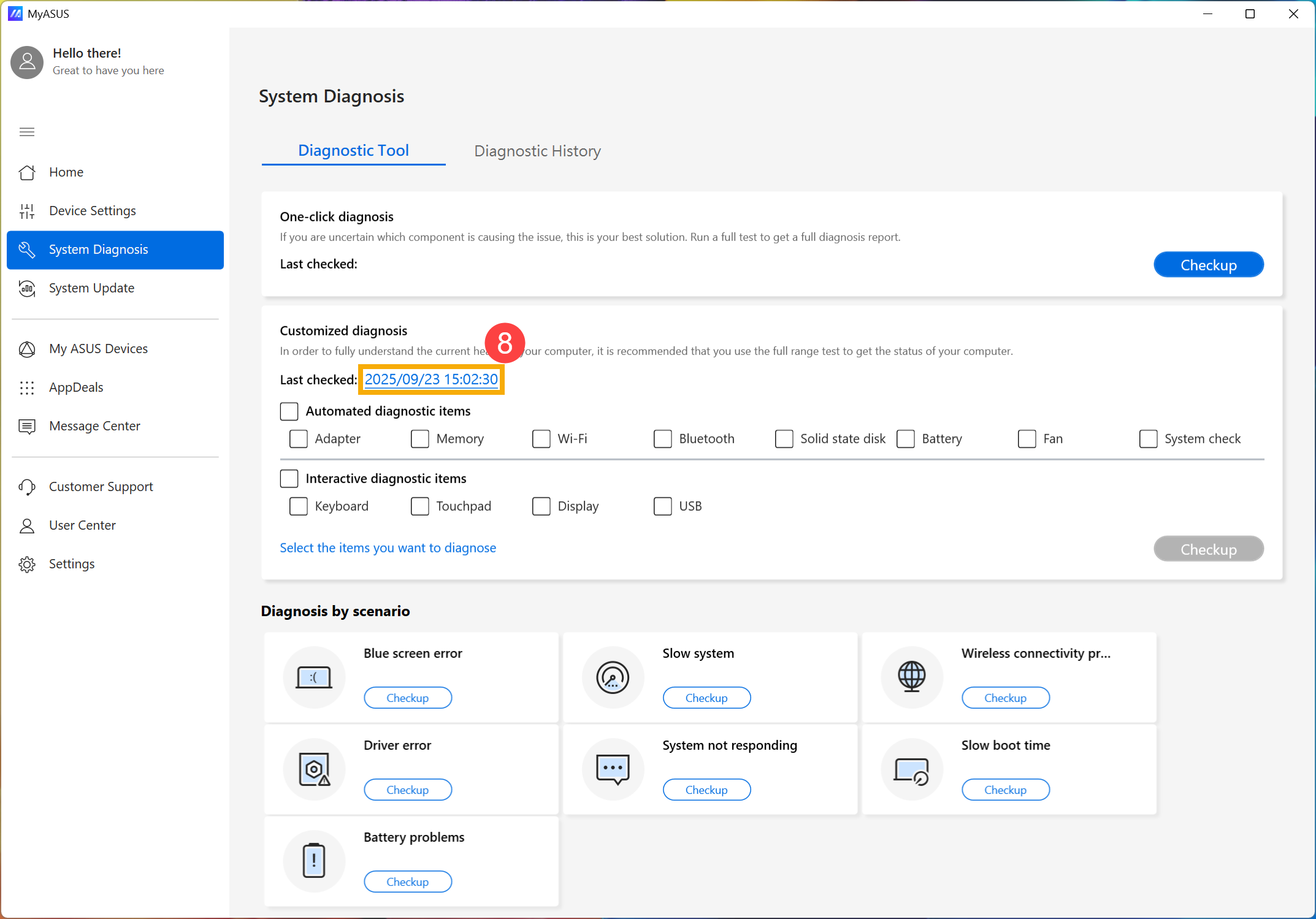1316x919 pixels.
Task: Check the Touchpad checkbox
Action: tap(419, 506)
